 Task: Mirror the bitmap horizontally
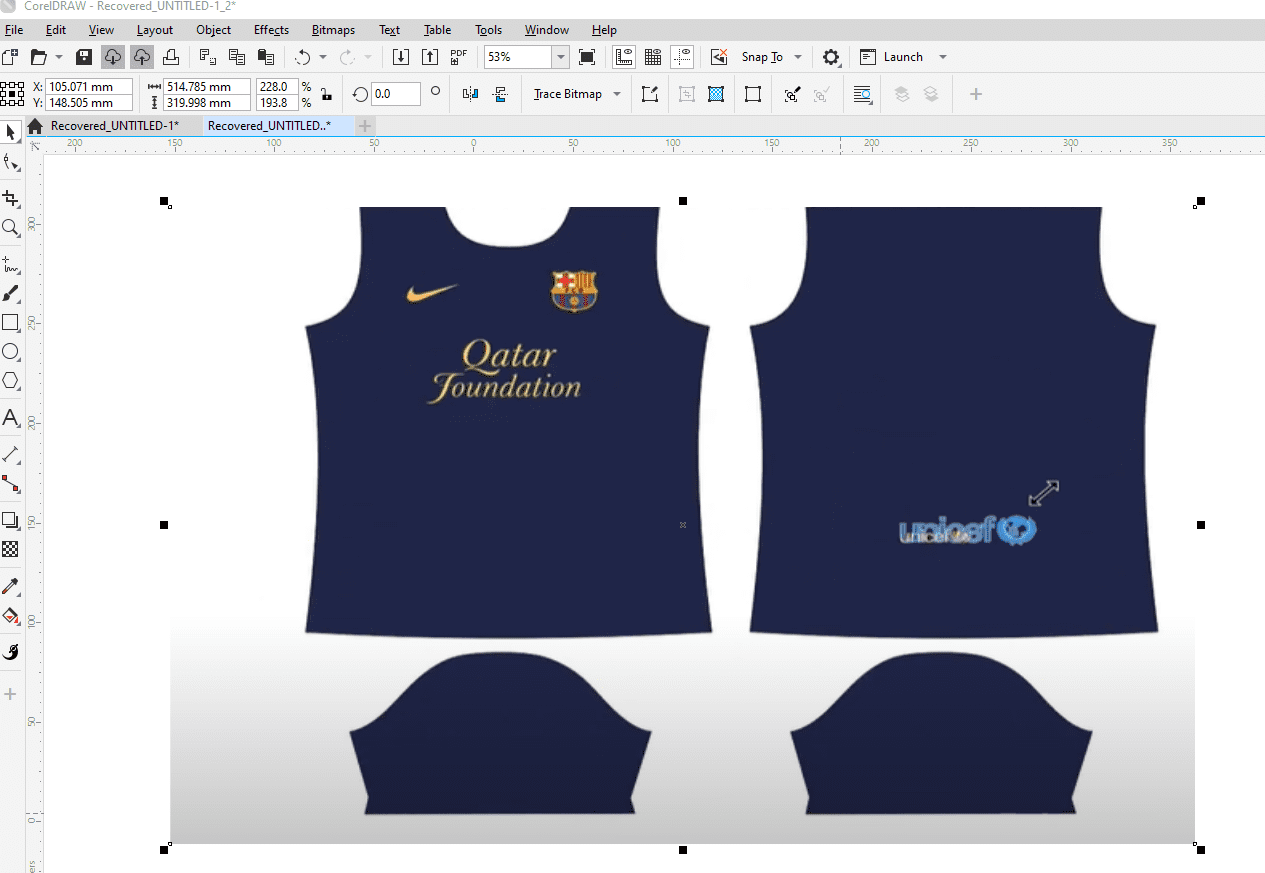click(x=471, y=94)
